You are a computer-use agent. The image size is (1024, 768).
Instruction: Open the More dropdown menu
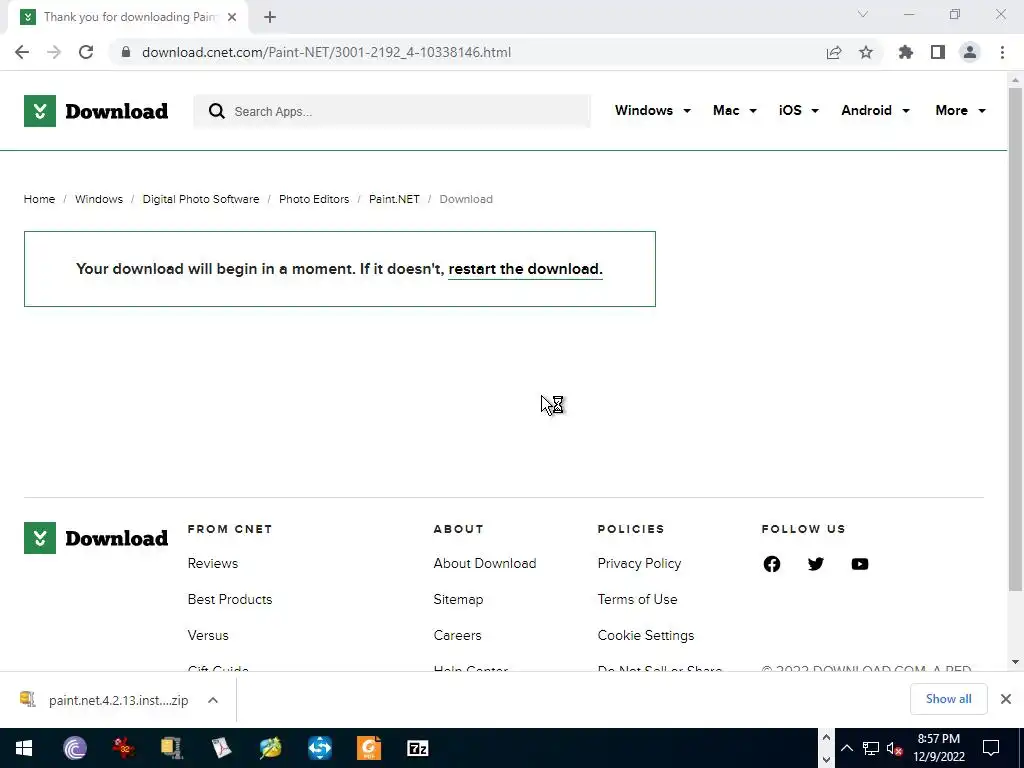point(961,110)
